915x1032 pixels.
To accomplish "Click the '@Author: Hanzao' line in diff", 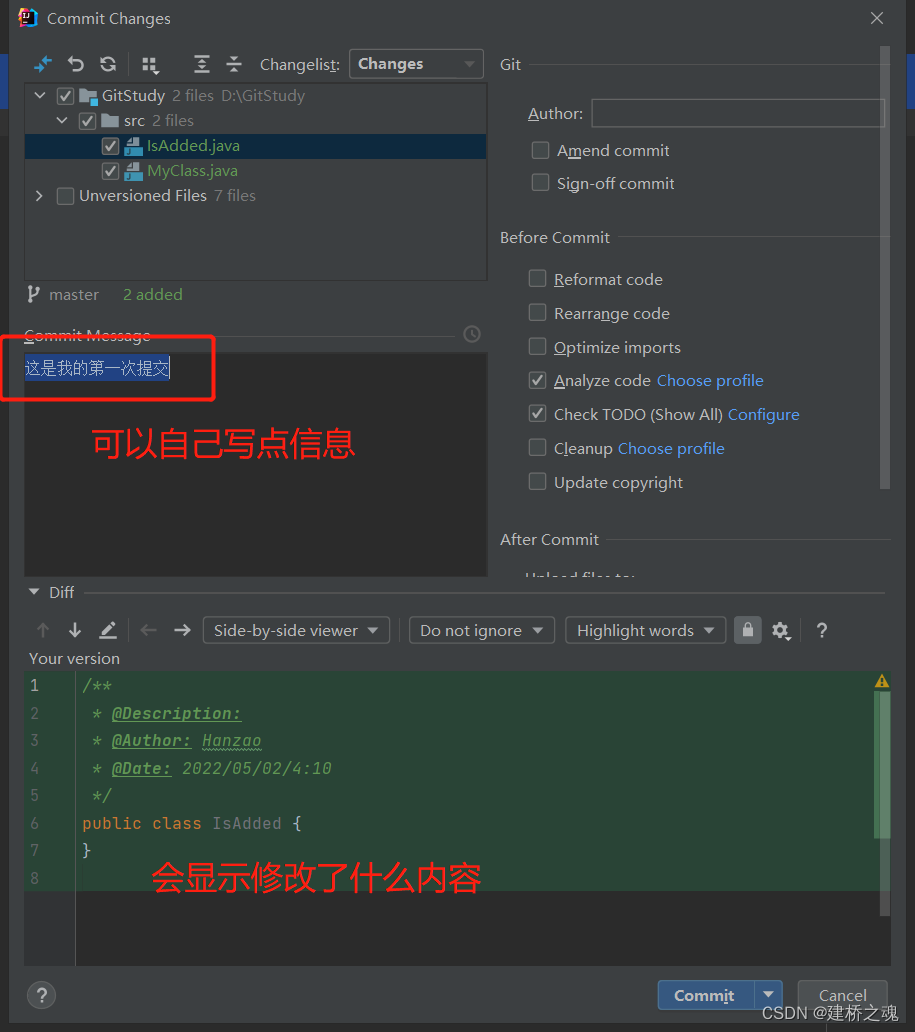I will tap(177, 741).
